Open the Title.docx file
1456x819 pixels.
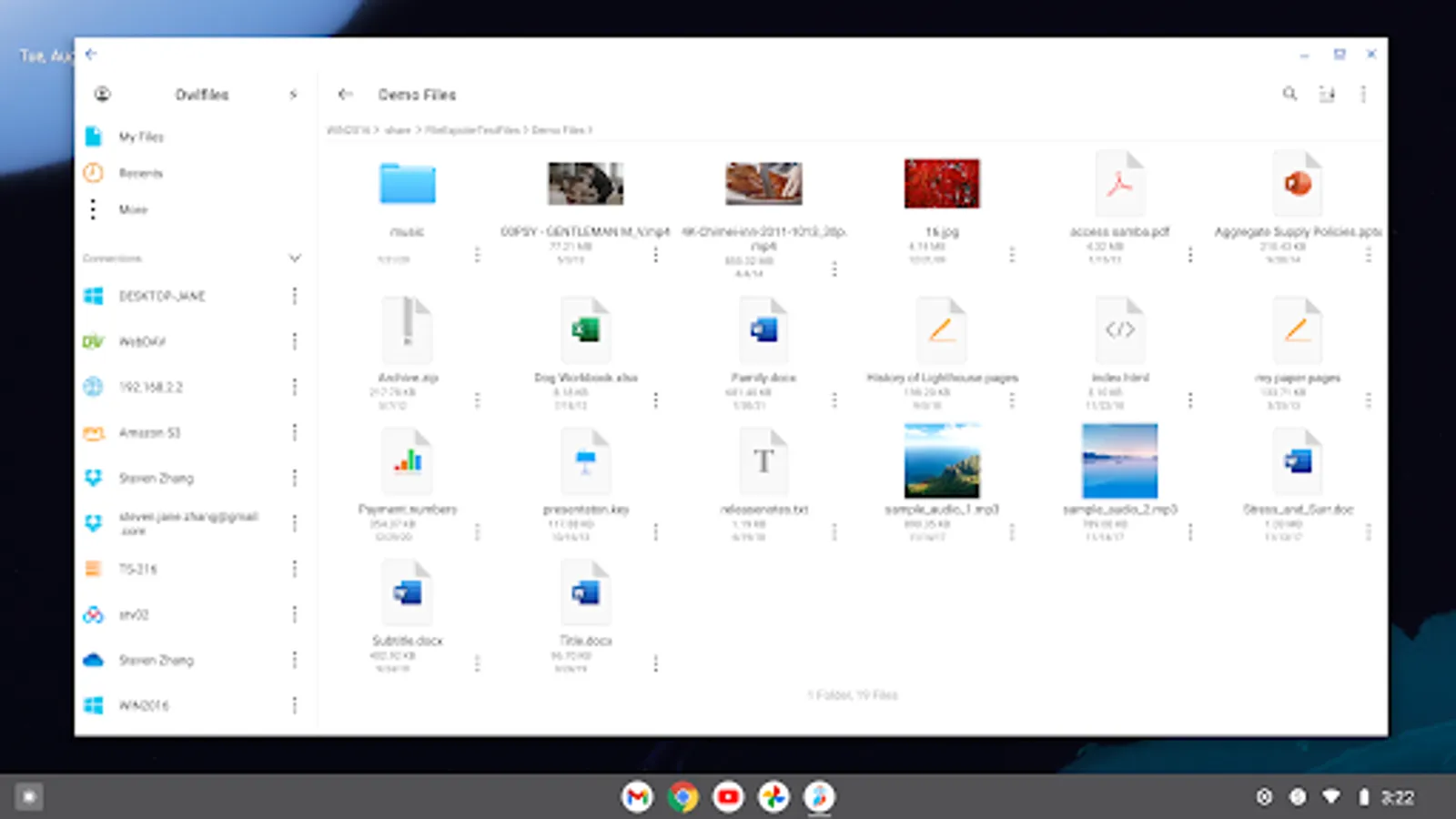[585, 593]
